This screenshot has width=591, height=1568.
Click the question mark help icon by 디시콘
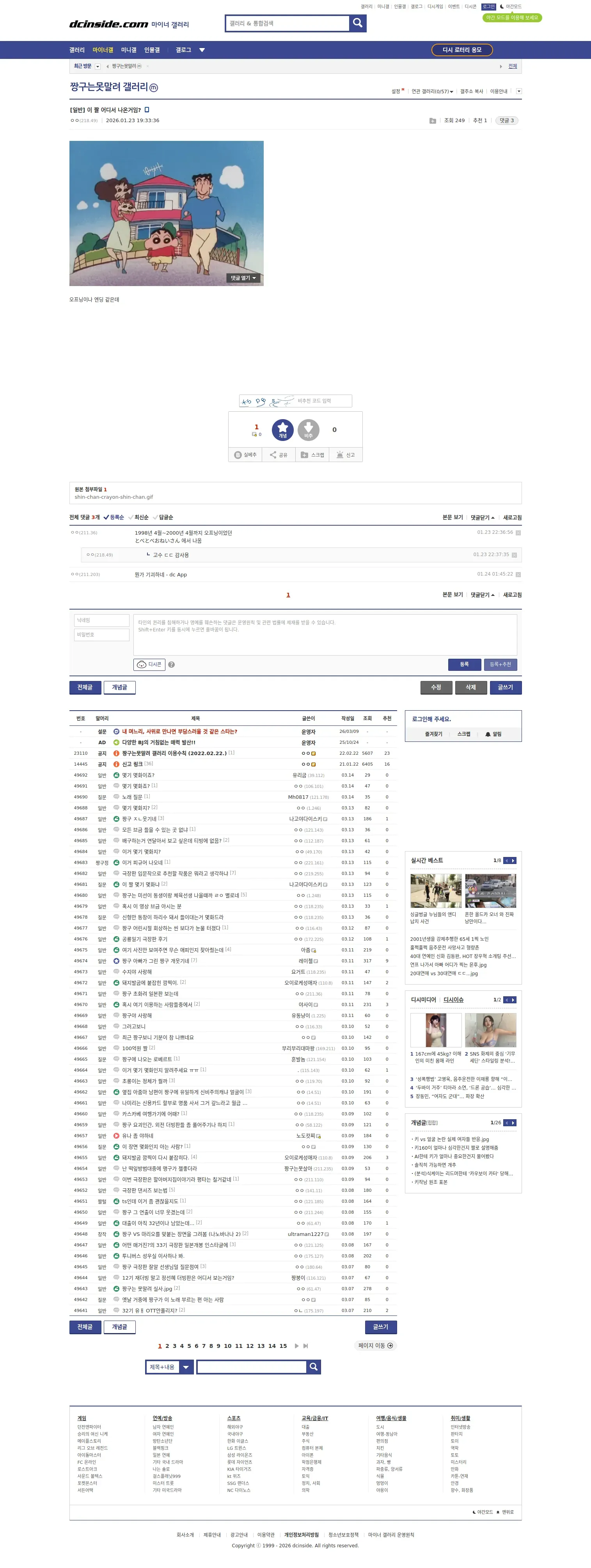172,665
